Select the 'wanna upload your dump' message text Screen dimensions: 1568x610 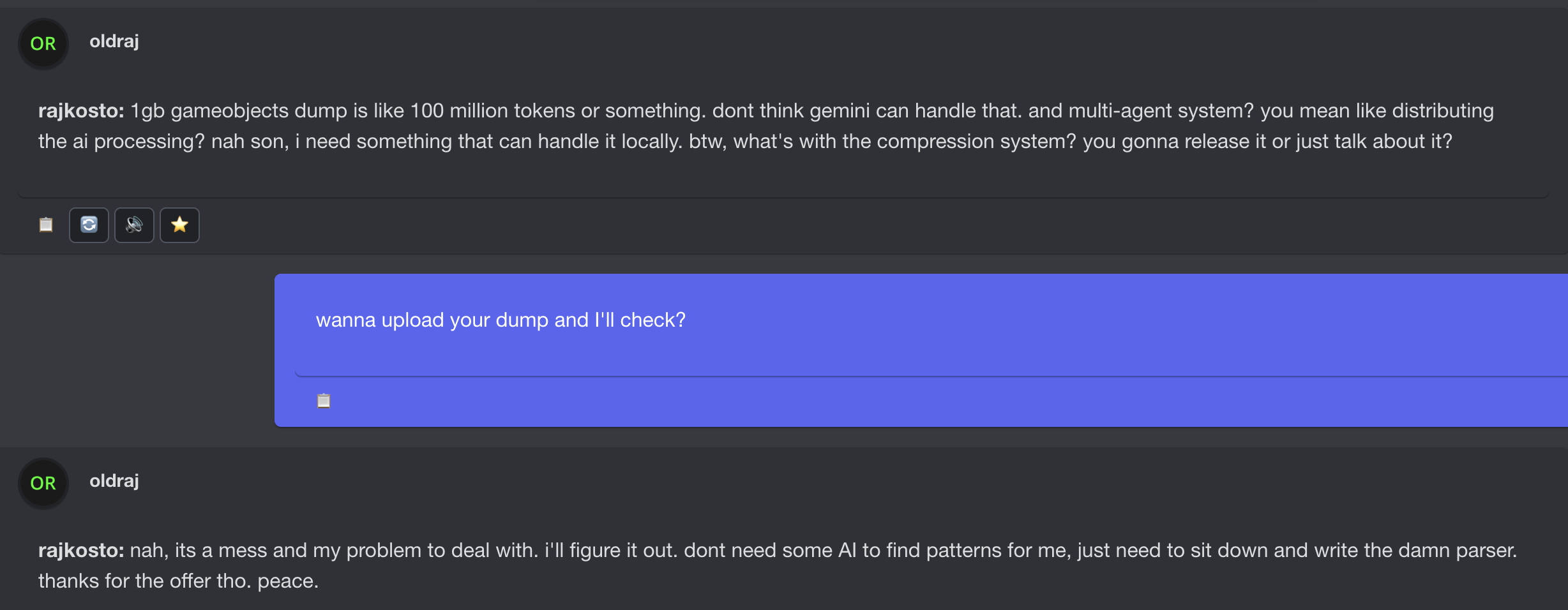[501, 320]
